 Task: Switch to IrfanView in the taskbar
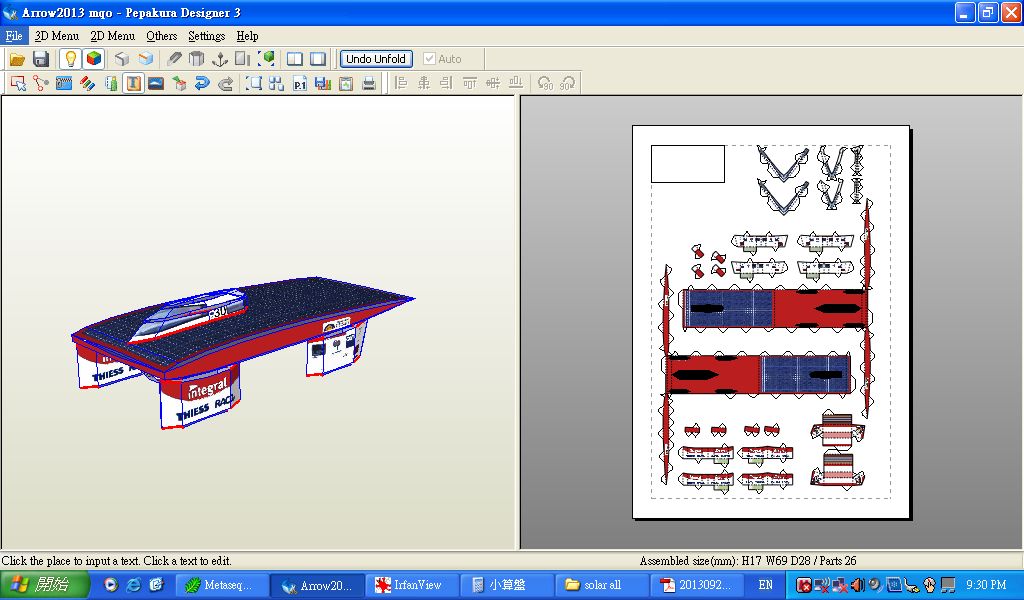click(x=409, y=585)
